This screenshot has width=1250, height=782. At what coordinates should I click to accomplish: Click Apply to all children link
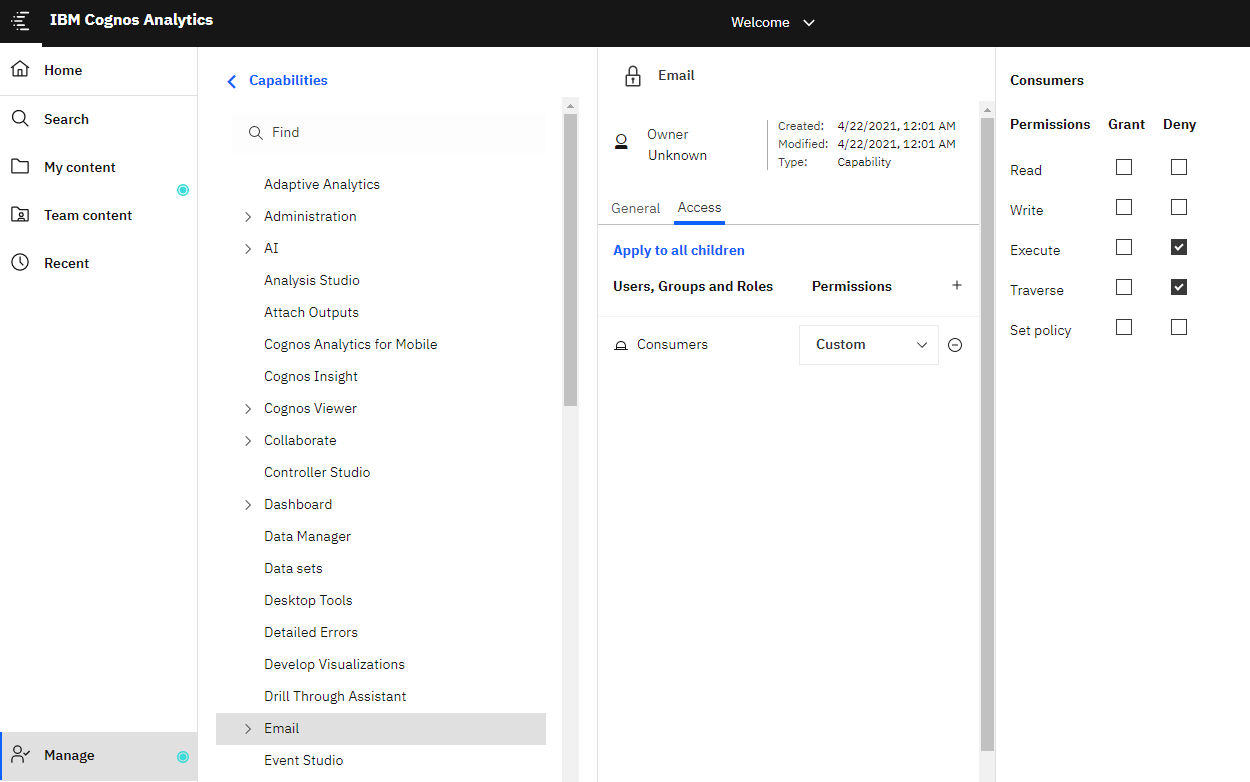pos(679,250)
